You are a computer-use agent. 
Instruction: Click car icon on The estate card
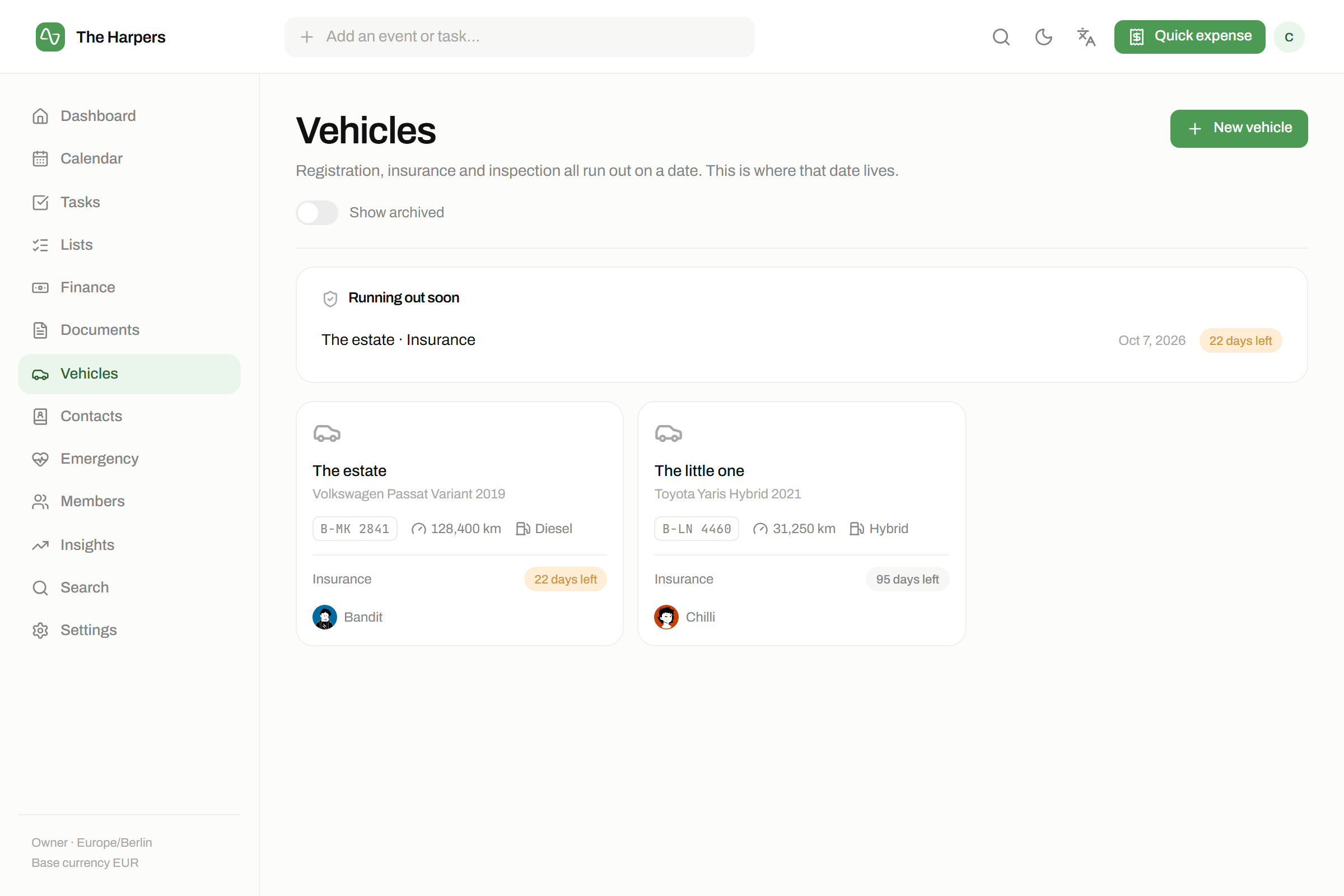coord(327,433)
